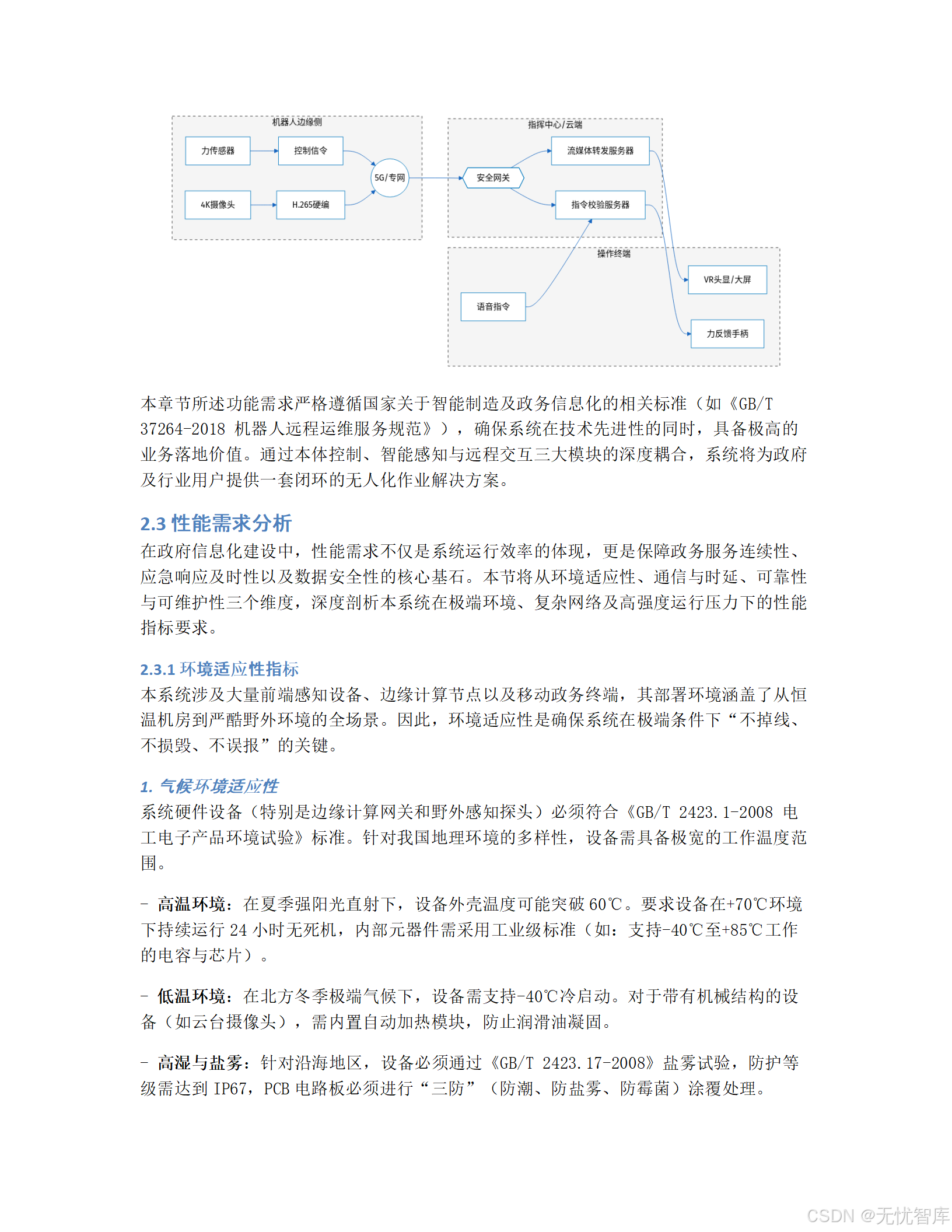Click the 语音指令 node
The image size is (952, 1232).
(x=493, y=307)
